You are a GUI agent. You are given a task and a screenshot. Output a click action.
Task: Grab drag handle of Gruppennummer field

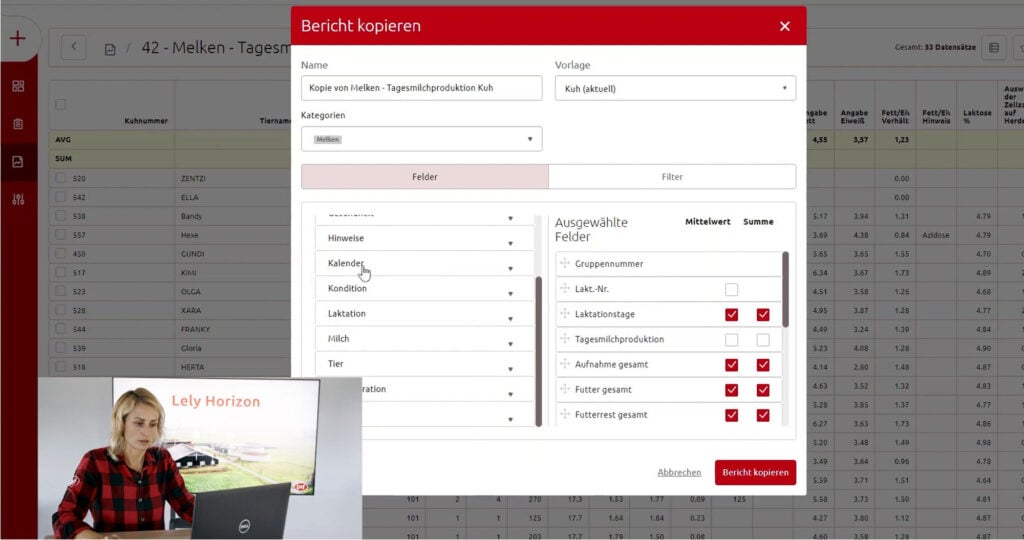tap(565, 263)
